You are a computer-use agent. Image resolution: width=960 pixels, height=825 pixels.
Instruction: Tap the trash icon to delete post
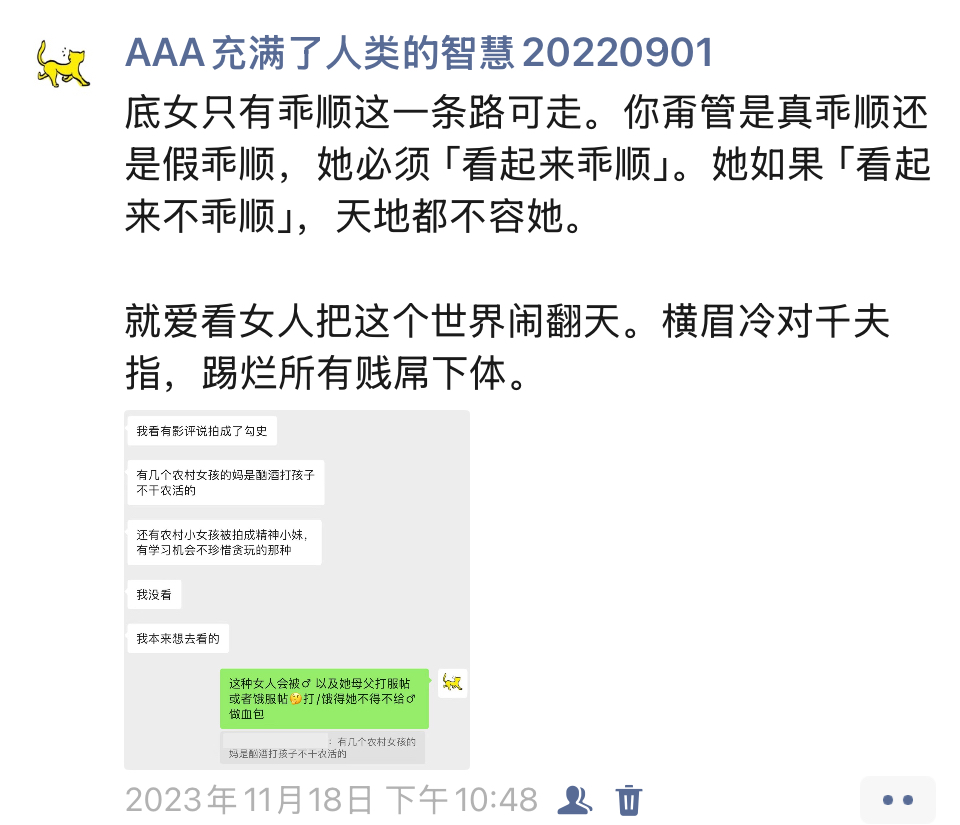629,800
